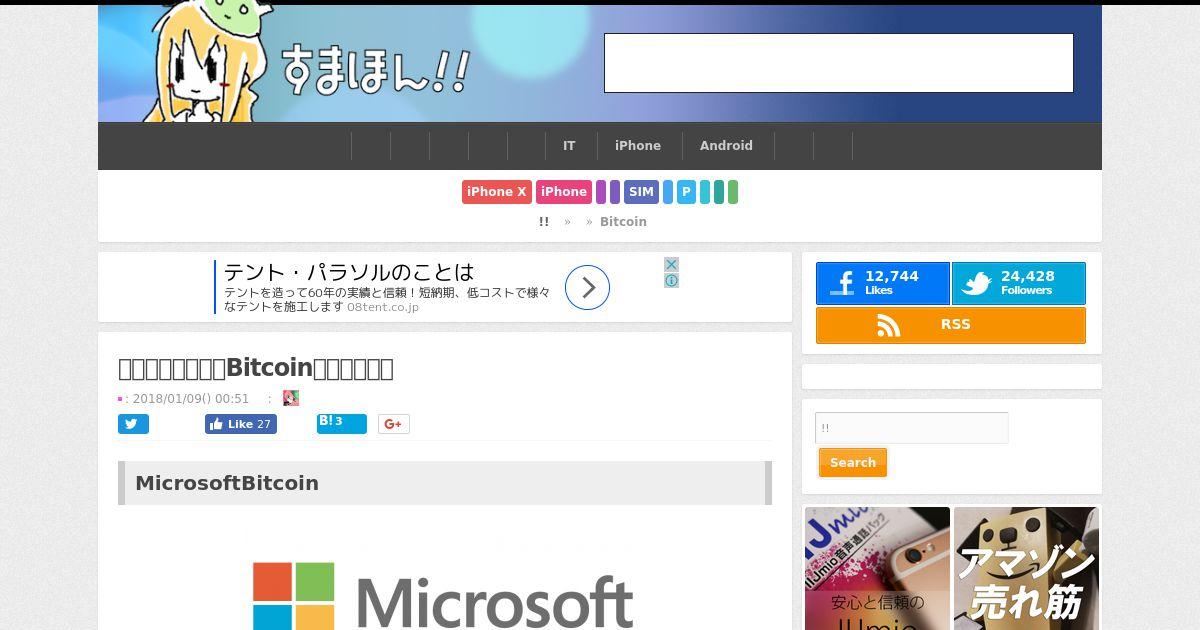Click the MicrosoftBitcoin section heading

[x=445, y=483]
